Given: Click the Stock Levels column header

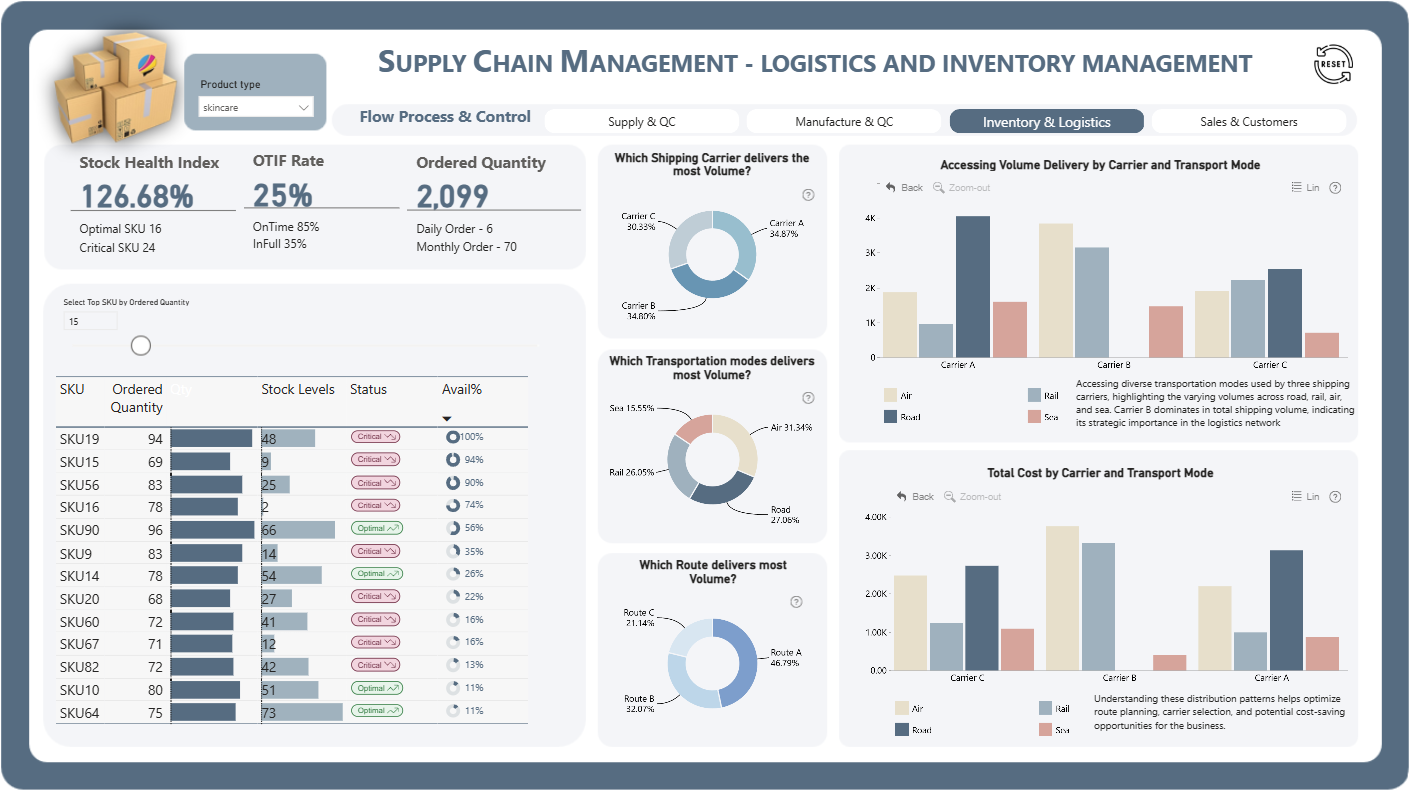Looking at the screenshot, I should (x=298, y=389).
